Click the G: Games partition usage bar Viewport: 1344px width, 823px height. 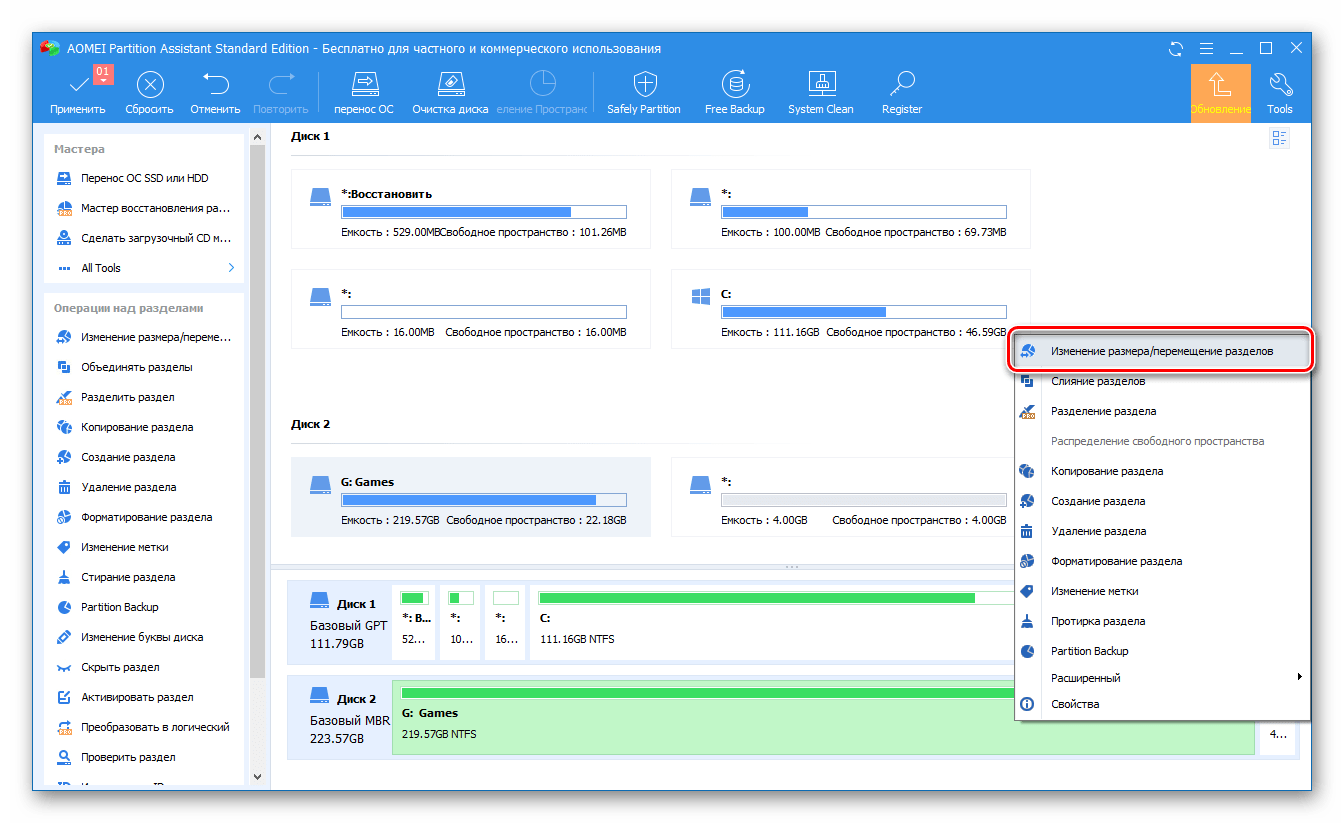tap(483, 500)
